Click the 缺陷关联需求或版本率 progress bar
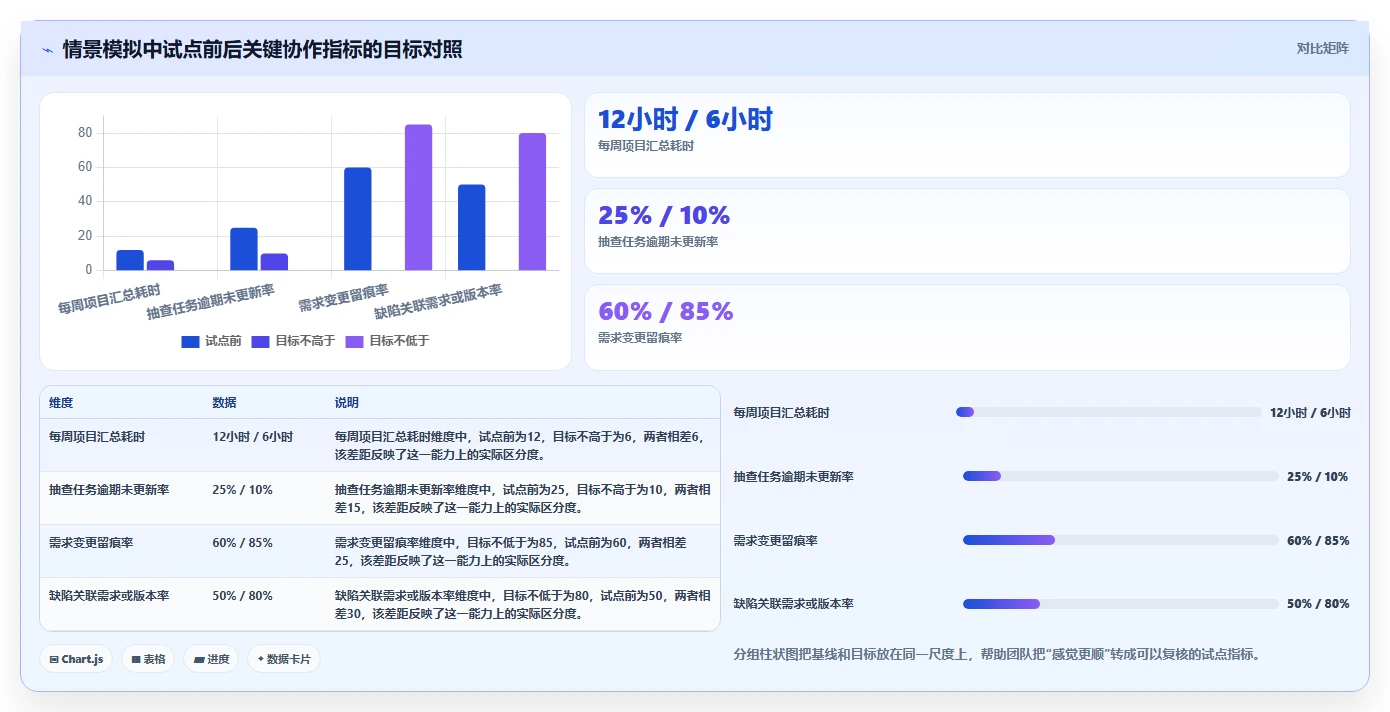Viewport: 1390px width, 712px height. point(1120,604)
